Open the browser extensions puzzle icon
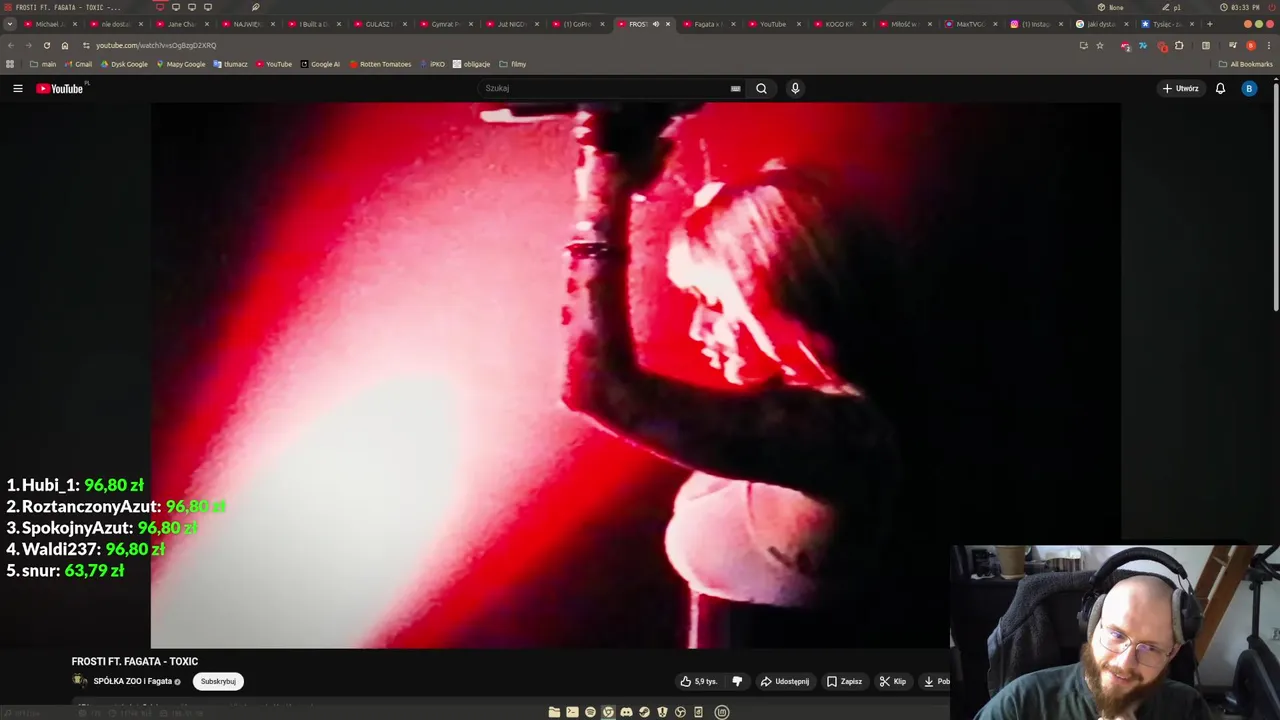Screen dimensions: 1280x720 [1179, 45]
